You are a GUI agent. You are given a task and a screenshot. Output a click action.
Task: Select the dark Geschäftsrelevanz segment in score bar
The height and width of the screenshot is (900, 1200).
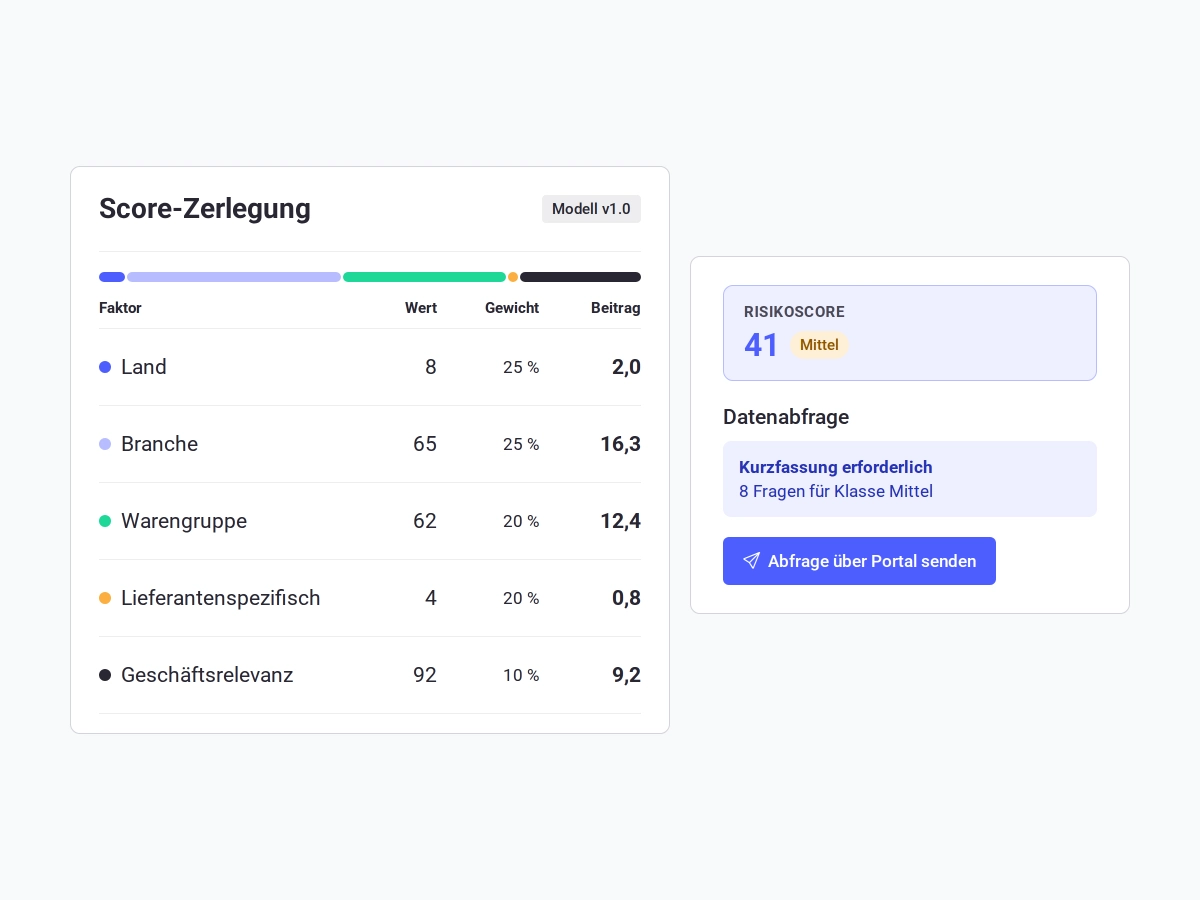point(580,277)
